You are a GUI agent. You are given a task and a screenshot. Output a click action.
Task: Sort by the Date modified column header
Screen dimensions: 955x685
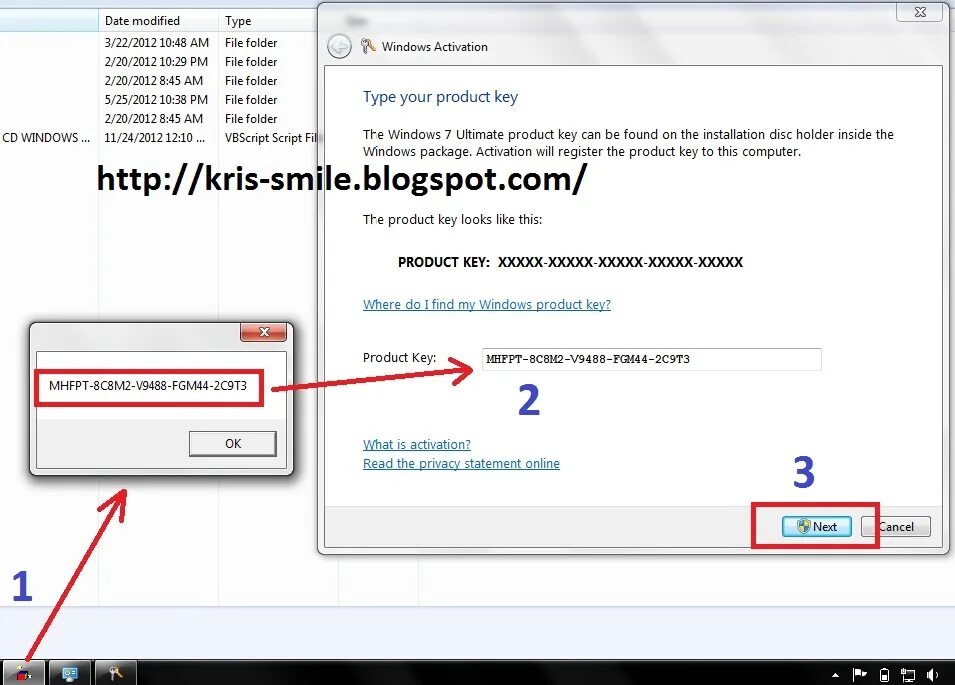click(158, 21)
